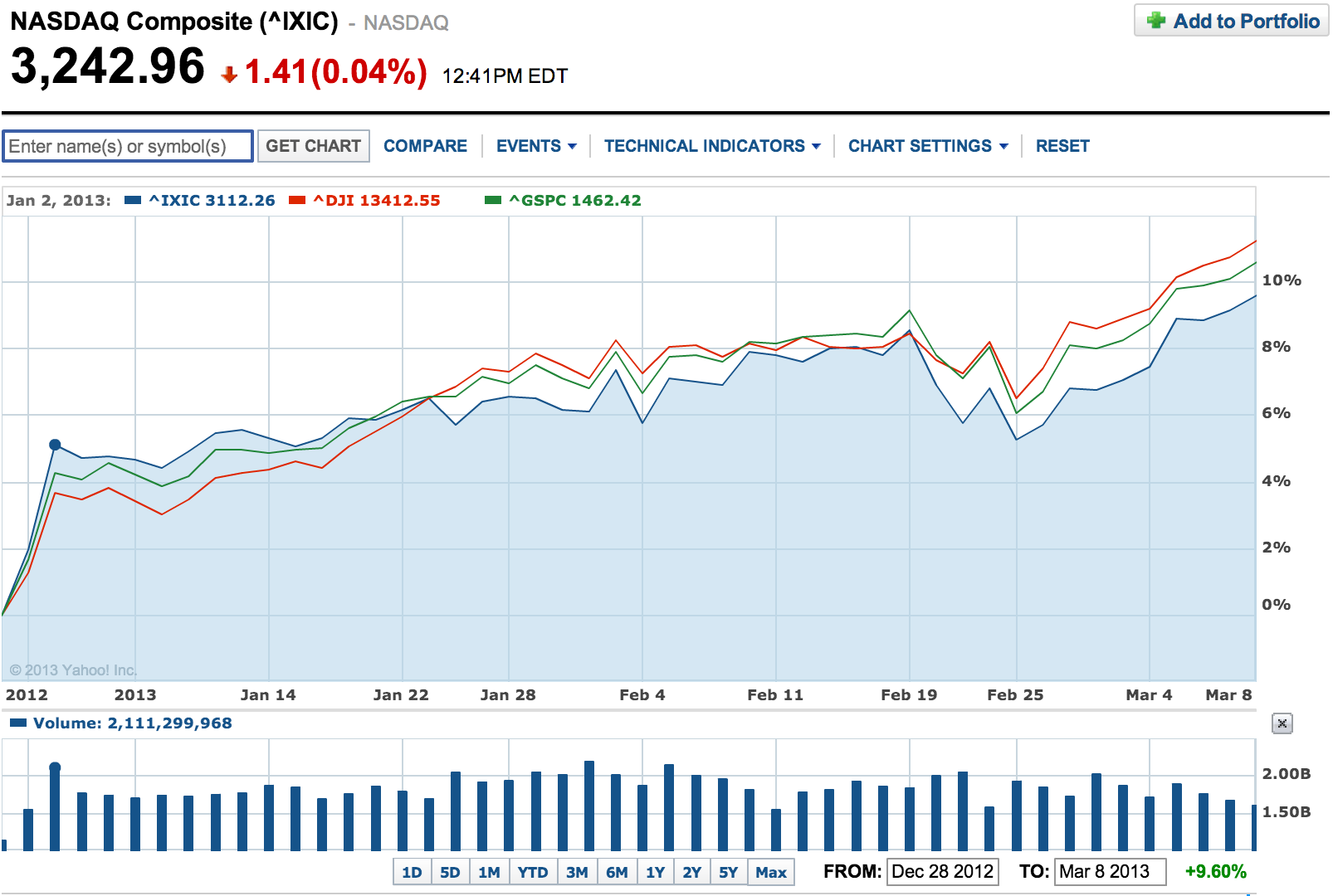Click the blue Volume legend marker
Screen dimensions: 1333x896
(x=18, y=723)
